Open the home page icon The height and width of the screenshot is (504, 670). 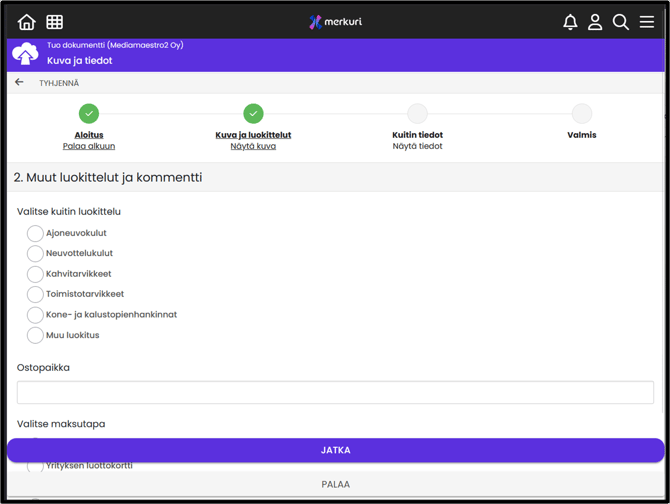[27, 22]
